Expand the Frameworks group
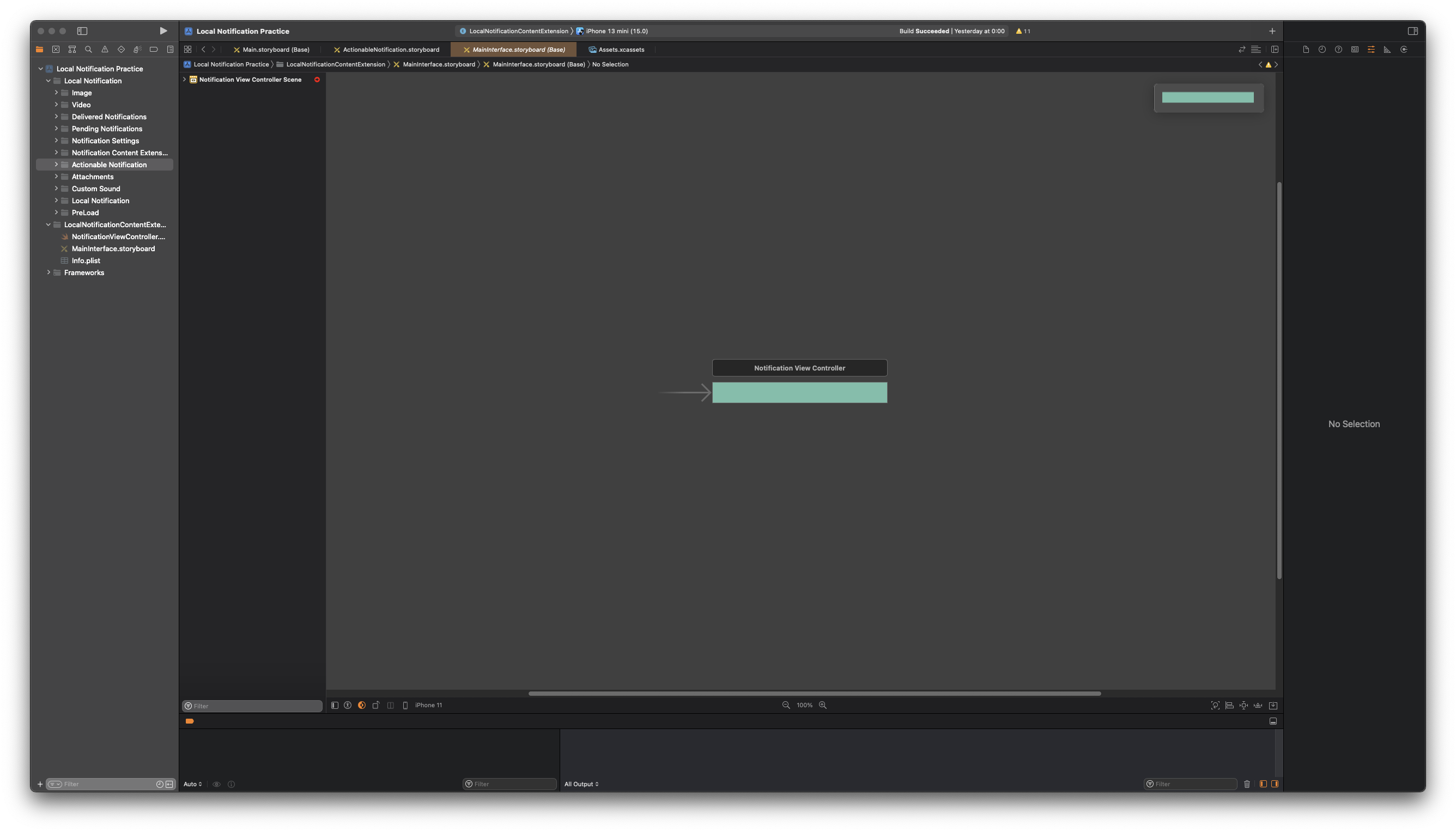This screenshot has height=832, width=1456. (48, 272)
